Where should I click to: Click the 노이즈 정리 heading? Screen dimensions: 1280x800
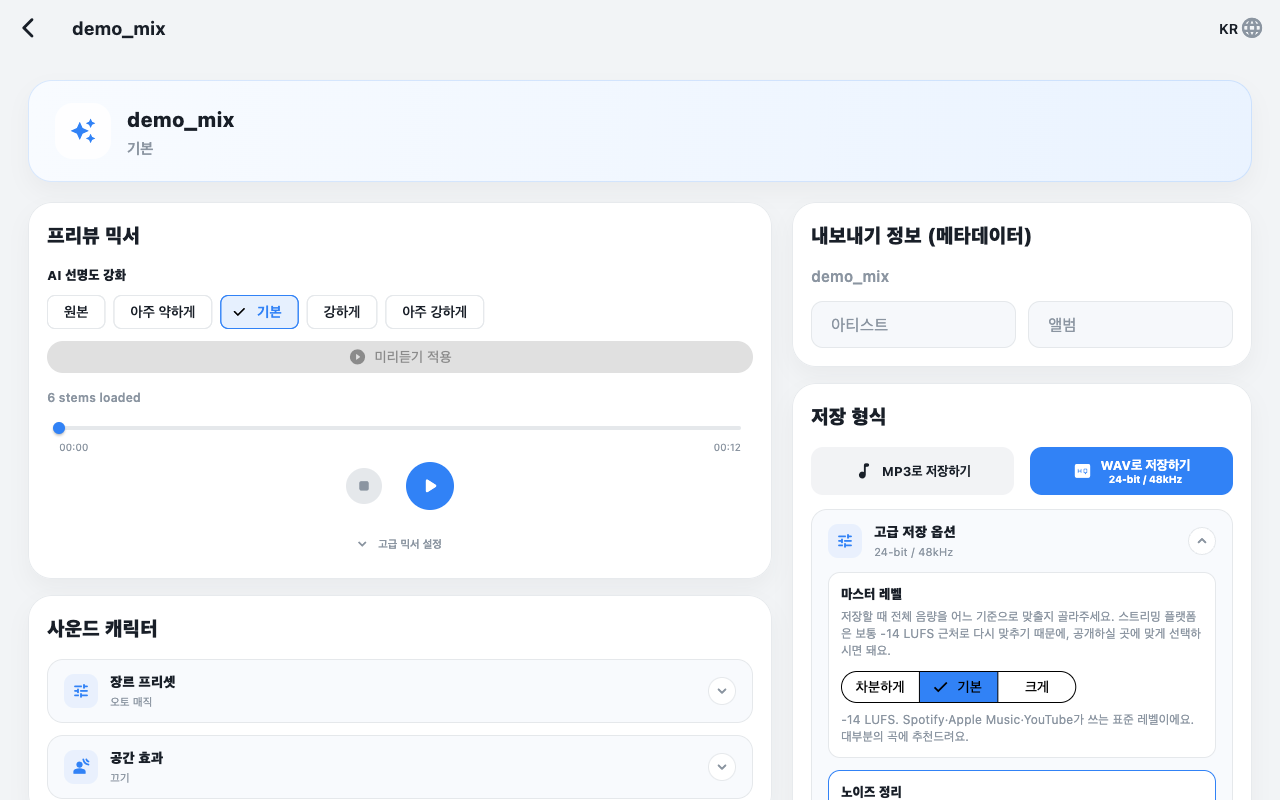871,792
